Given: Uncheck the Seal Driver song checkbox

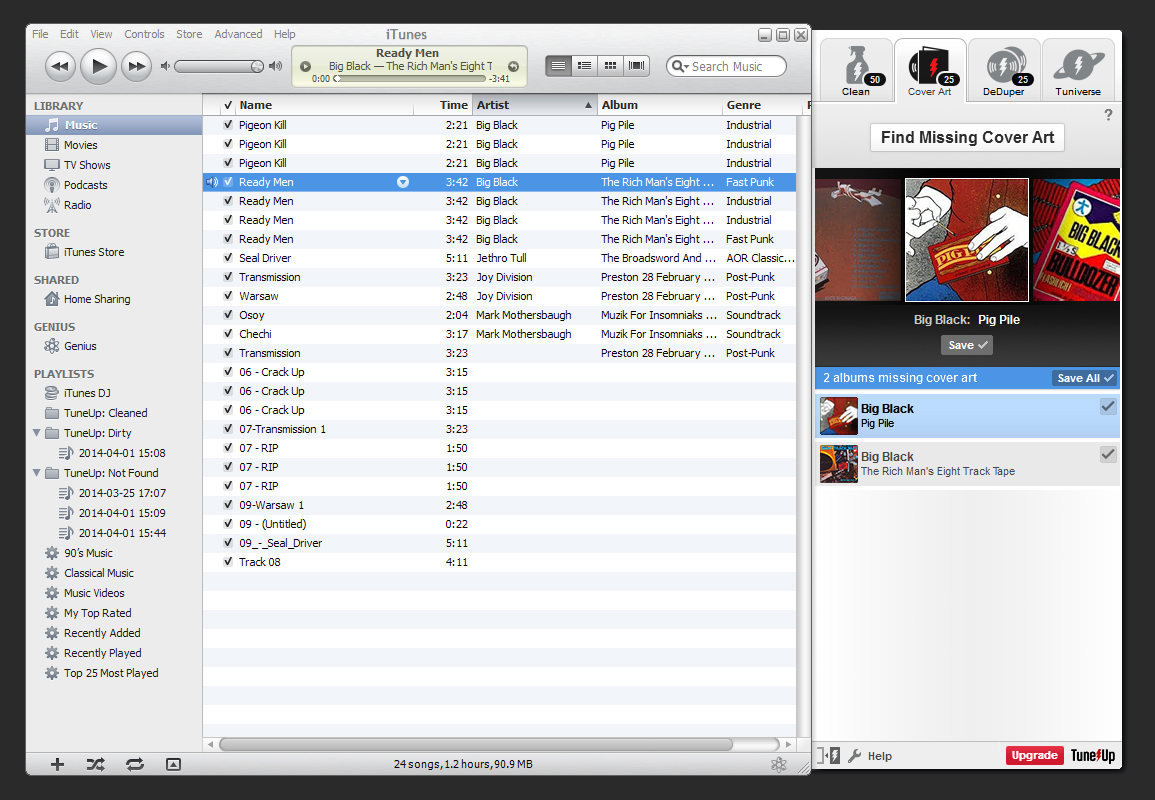Looking at the screenshot, I should point(228,258).
